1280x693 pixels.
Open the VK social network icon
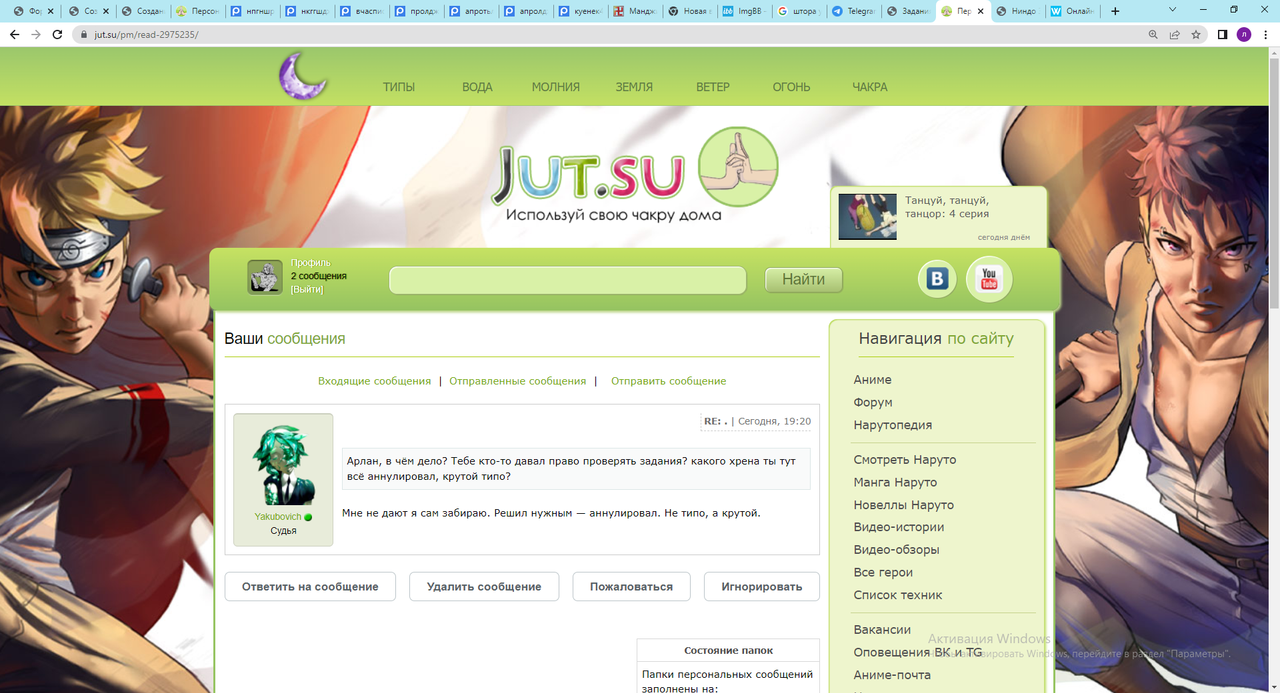tap(937, 279)
